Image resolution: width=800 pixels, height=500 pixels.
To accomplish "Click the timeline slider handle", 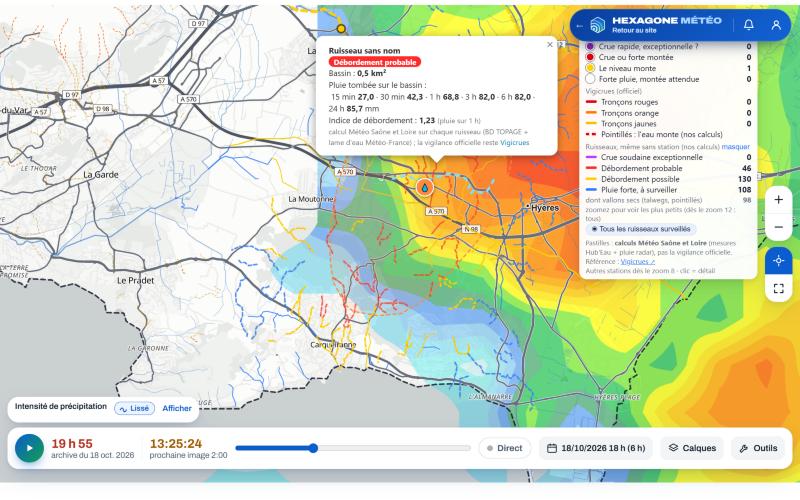I will 313,448.
